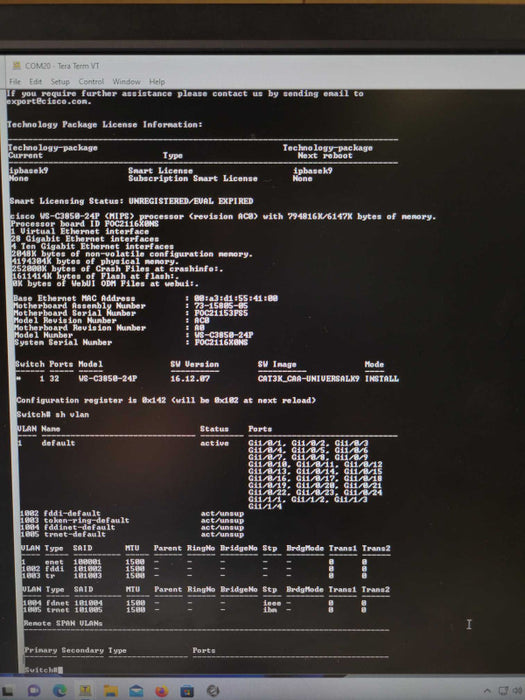Open the Chat app from taskbar
The height and width of the screenshot is (700, 525).
(34, 691)
